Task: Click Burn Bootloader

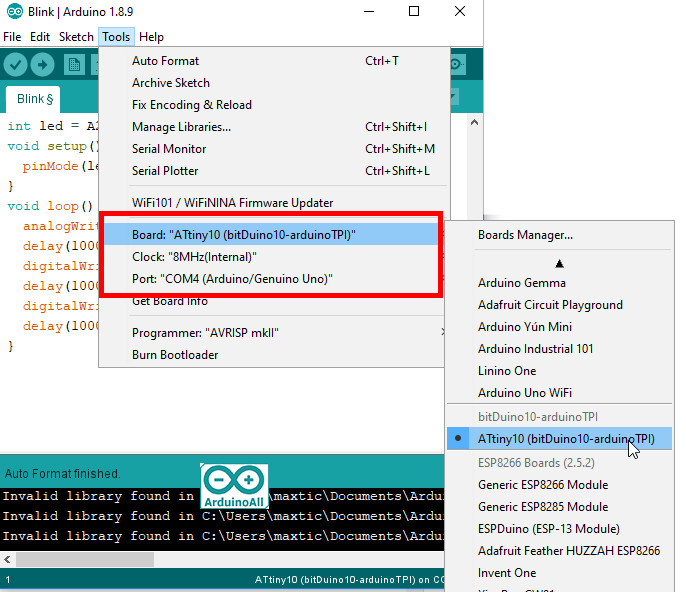Action: click(x=271, y=355)
